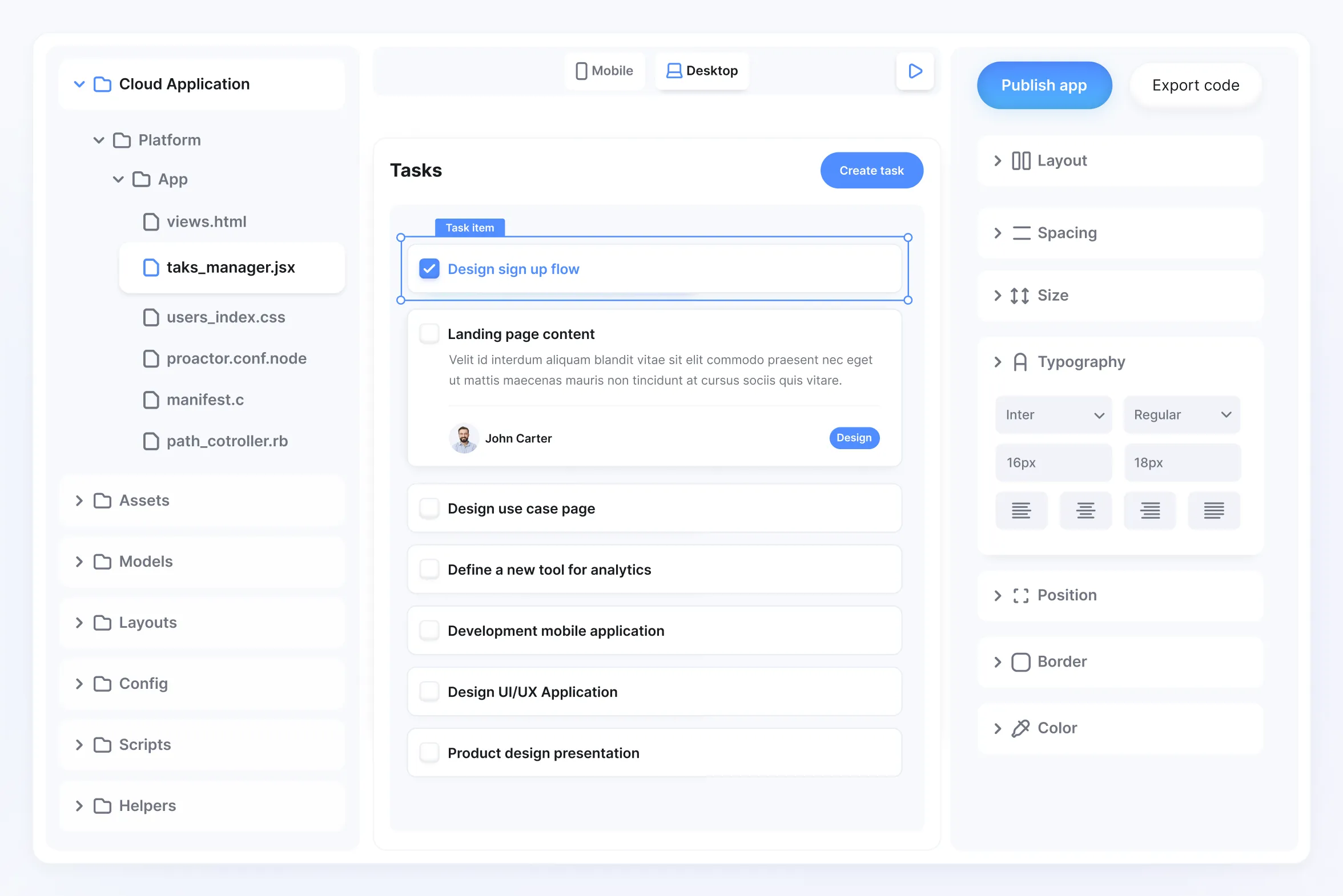This screenshot has height=896, width=1343.
Task: Click the 'Create task' button
Action: (x=872, y=170)
